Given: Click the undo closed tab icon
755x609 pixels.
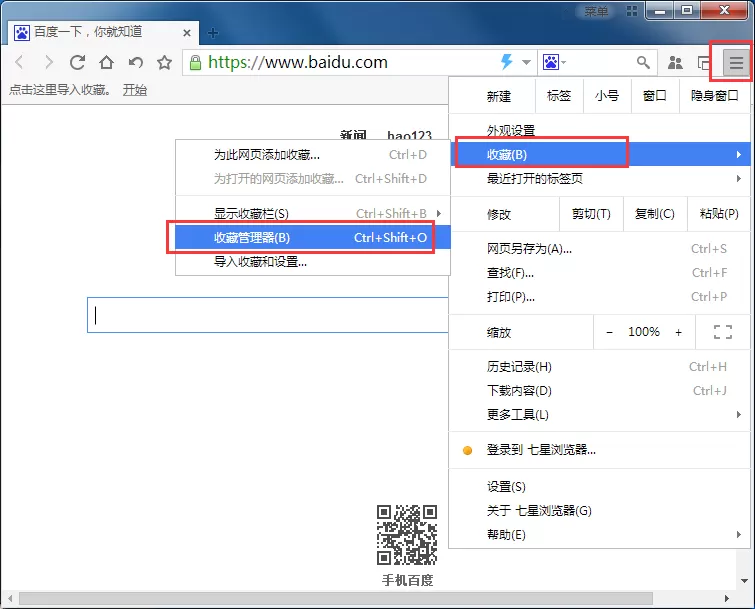Looking at the screenshot, I should tap(135, 63).
